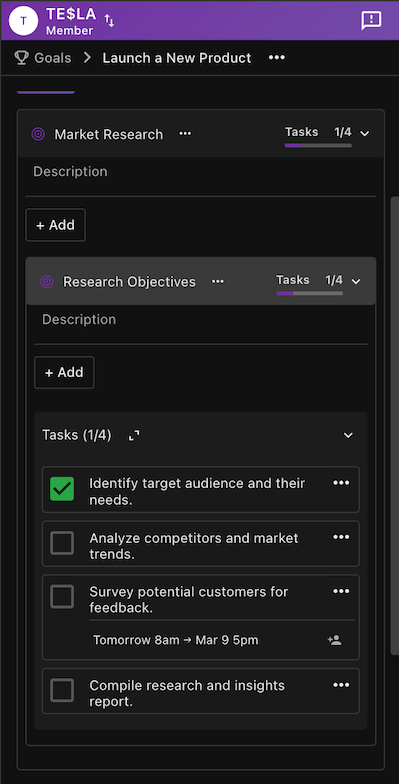This screenshot has height=784, width=399.
Task: Click Identify target audience task text
Action: 197,491
